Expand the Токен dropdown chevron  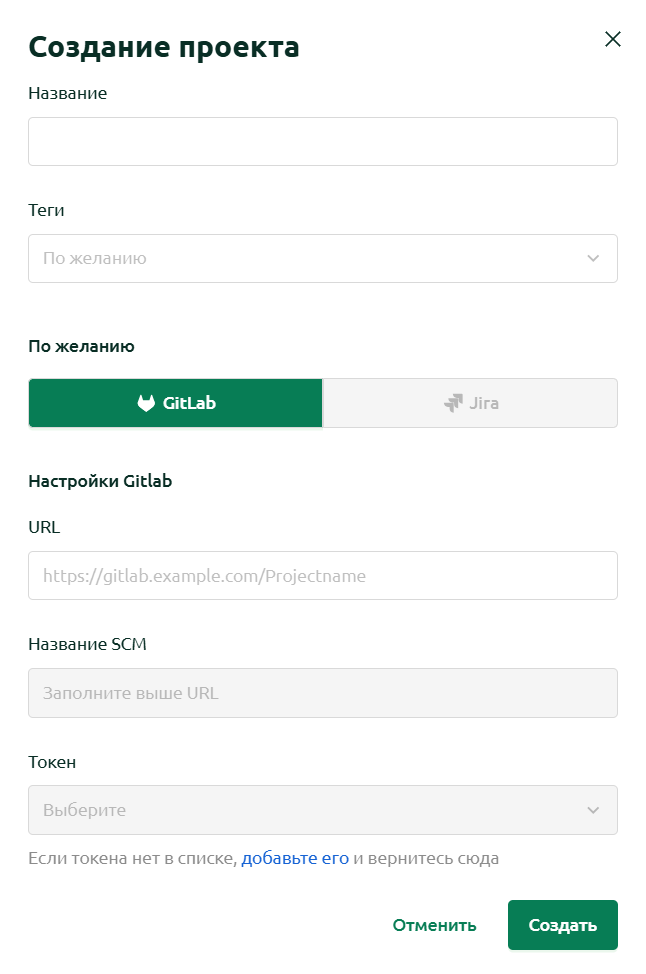tap(593, 810)
